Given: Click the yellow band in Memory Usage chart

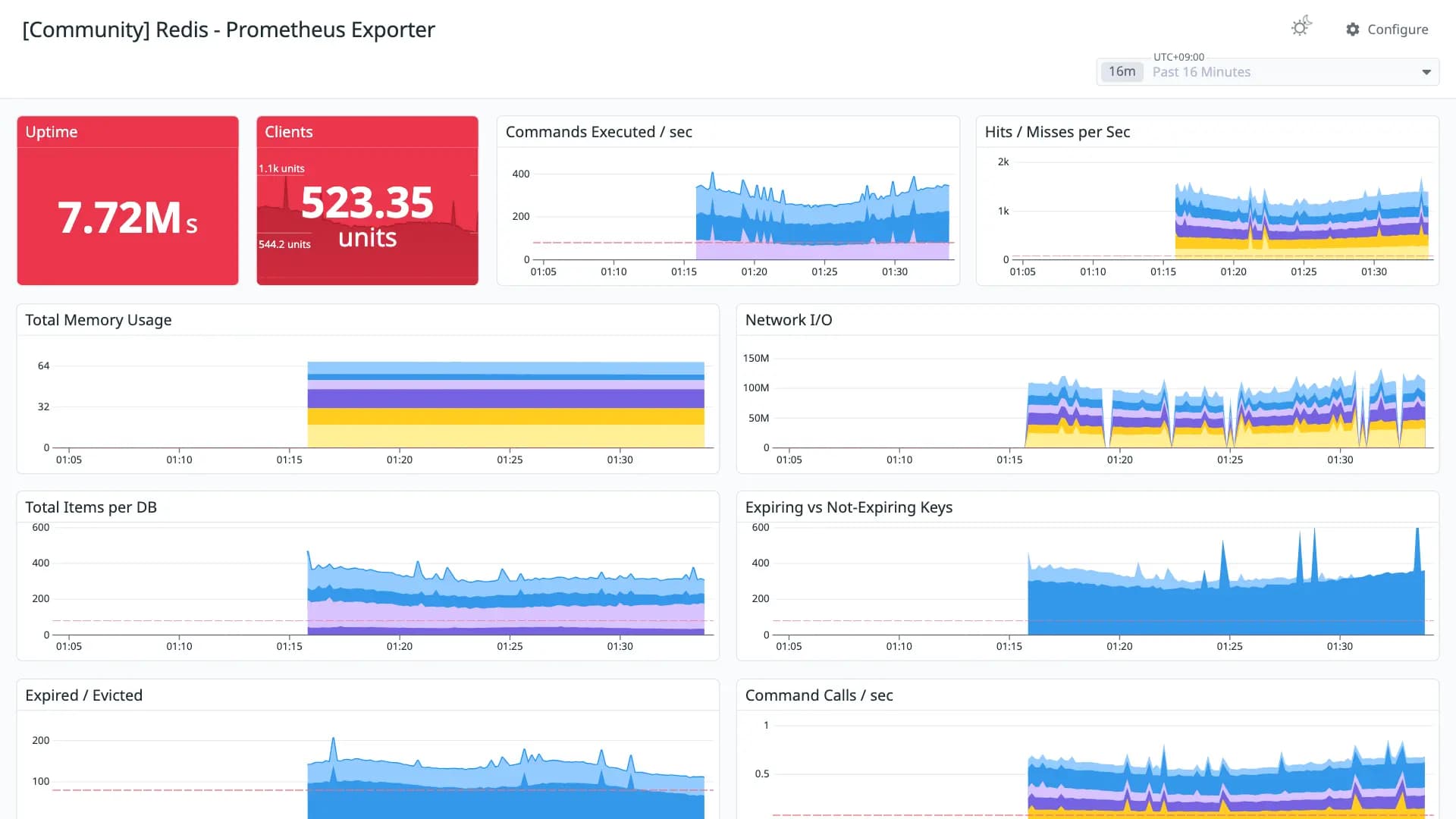Looking at the screenshot, I should (x=506, y=416).
